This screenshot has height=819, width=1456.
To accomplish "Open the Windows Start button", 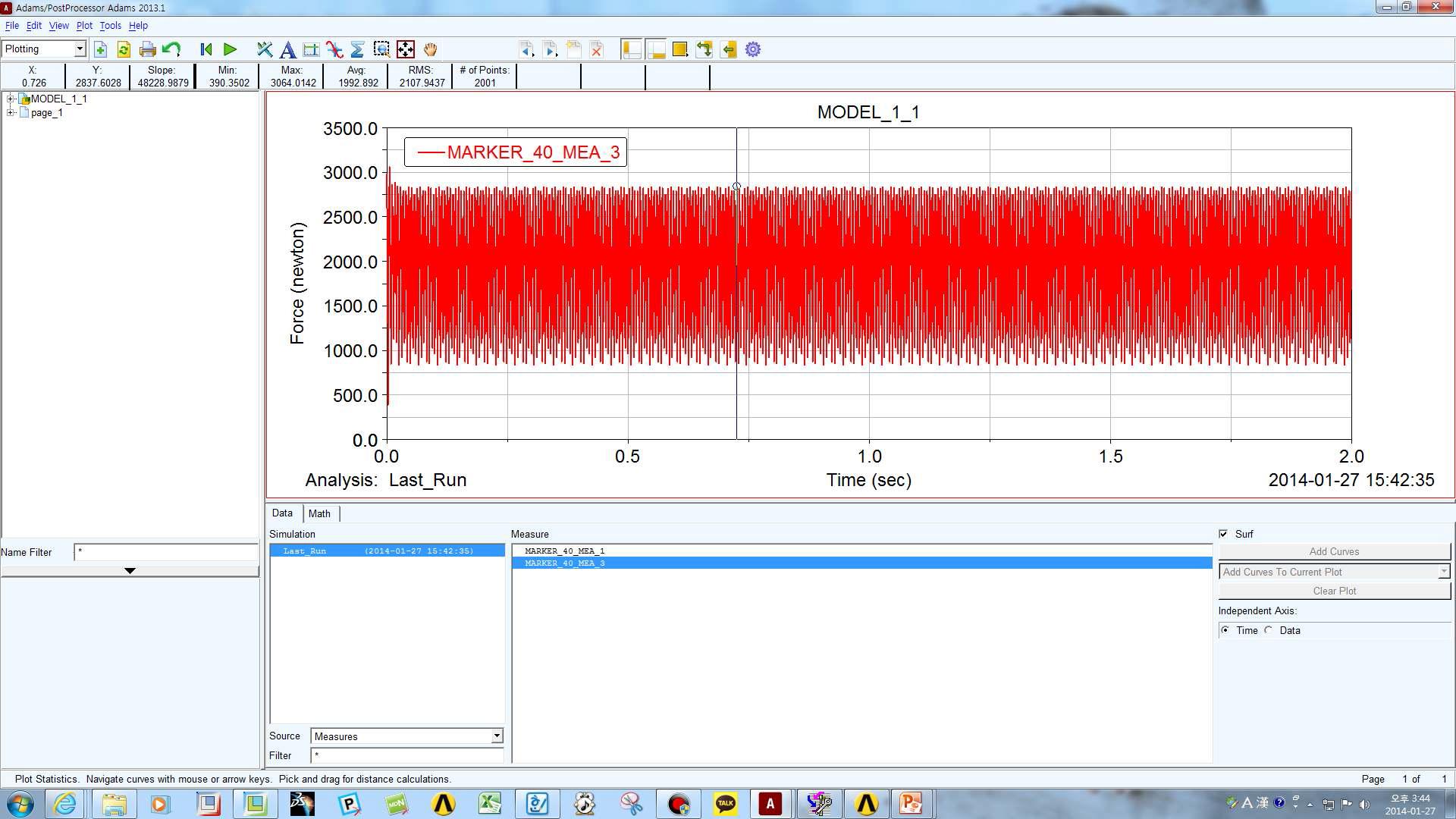I will [x=20, y=804].
